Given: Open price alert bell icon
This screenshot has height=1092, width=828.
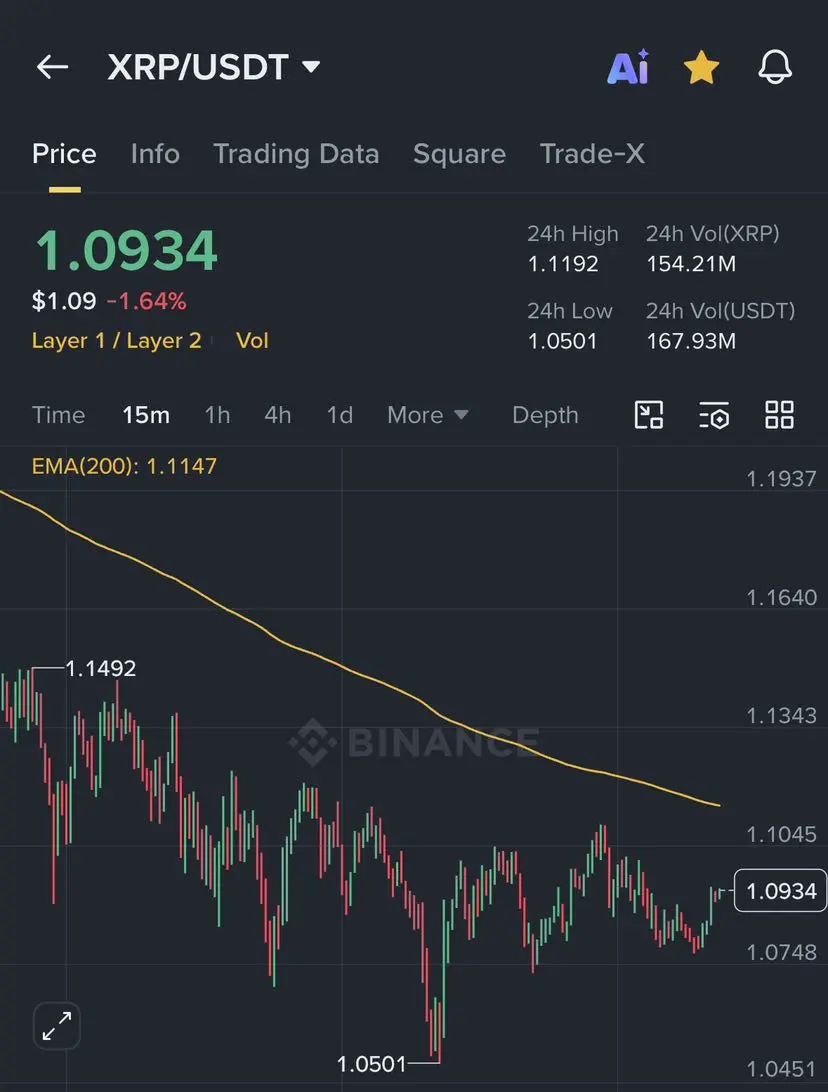Looking at the screenshot, I should coord(774,68).
